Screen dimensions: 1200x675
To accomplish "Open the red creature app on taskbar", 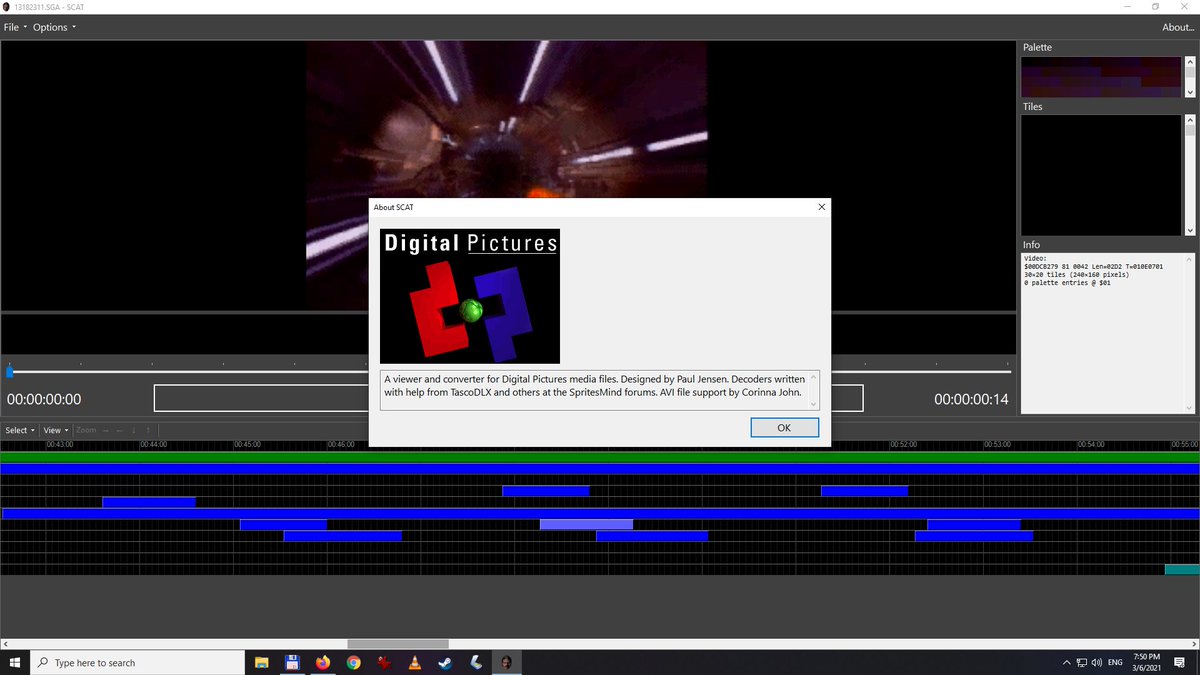I will (384, 662).
